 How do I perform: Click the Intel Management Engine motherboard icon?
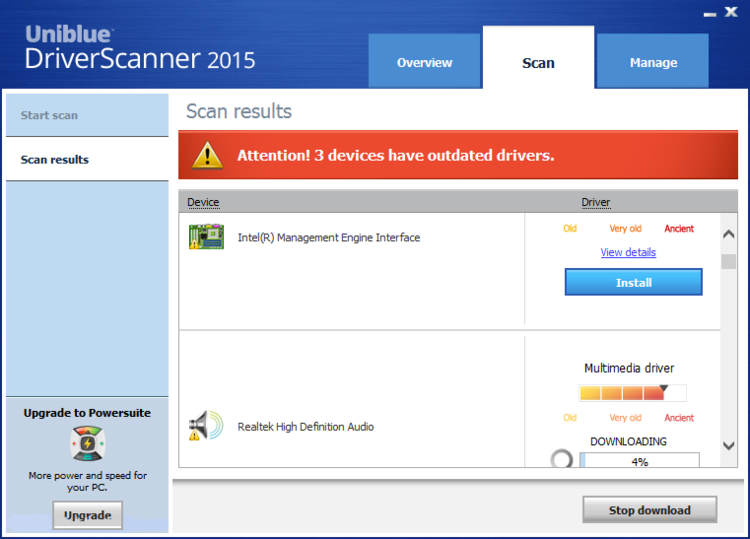(206, 236)
